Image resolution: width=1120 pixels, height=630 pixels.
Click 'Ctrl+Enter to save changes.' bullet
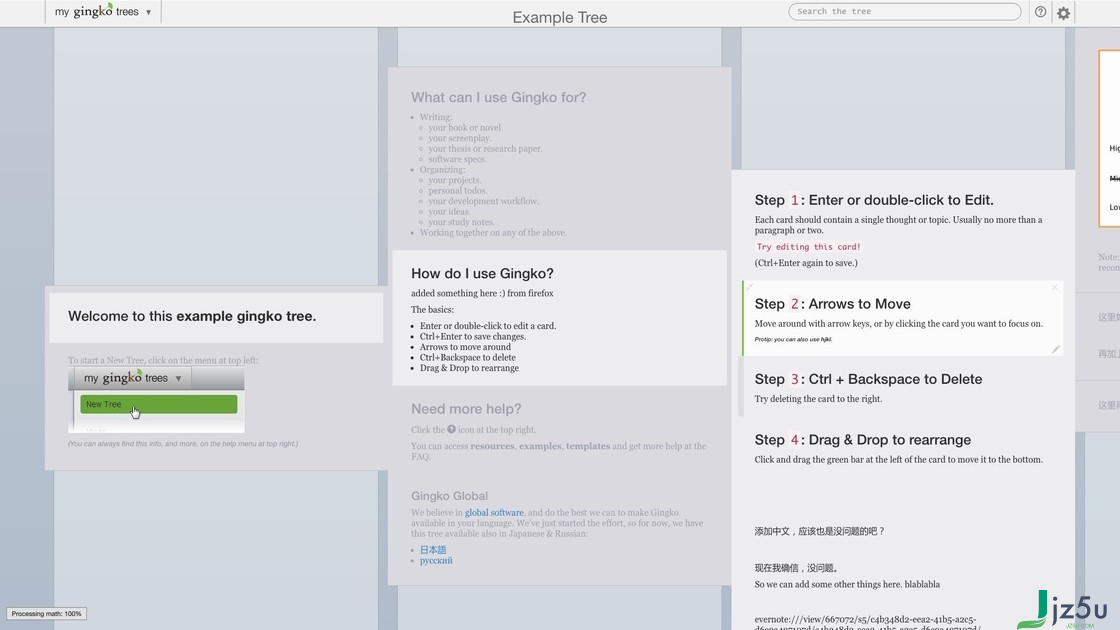click(473, 337)
